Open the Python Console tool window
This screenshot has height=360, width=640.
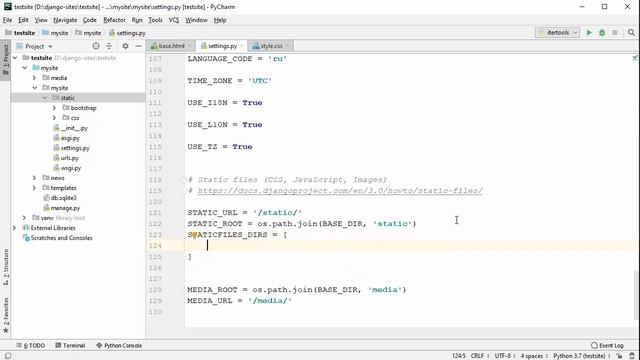click(119, 345)
